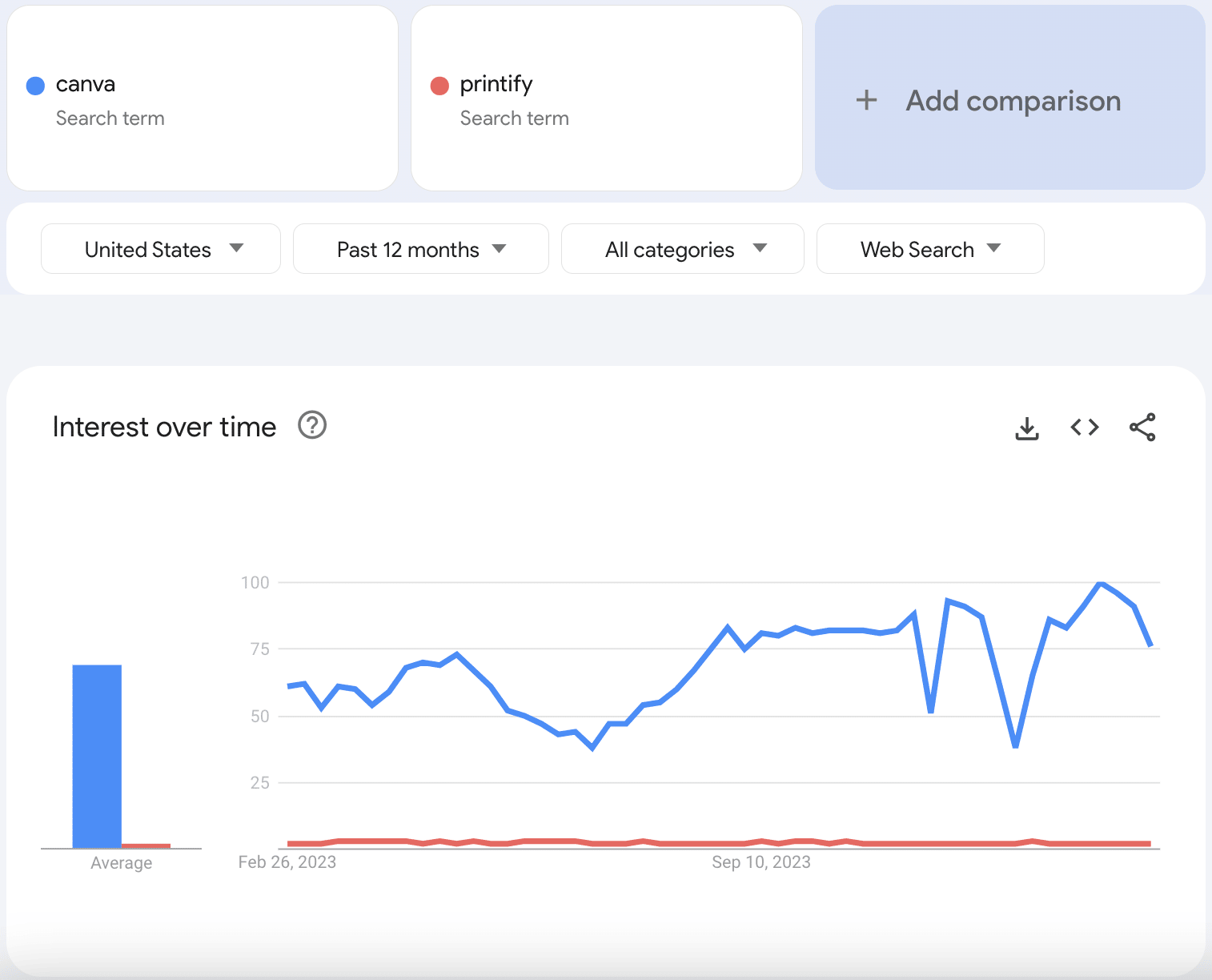Click the 25 y-axis value

[260, 783]
